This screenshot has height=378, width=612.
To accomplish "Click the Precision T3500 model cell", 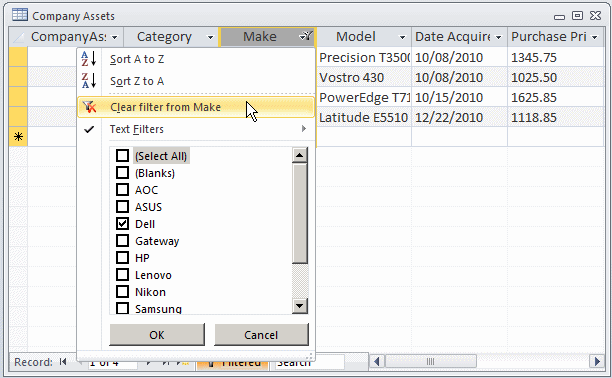I will point(363,57).
